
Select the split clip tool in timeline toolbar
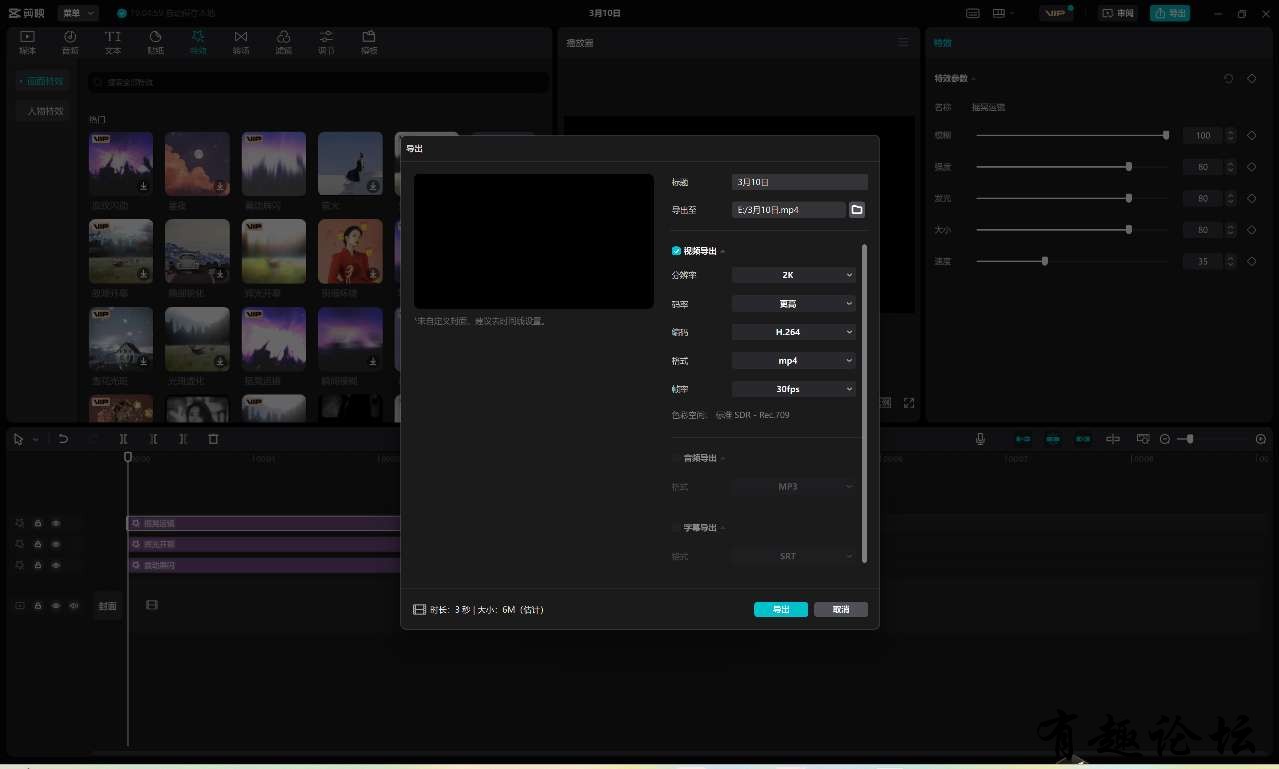click(x=124, y=439)
